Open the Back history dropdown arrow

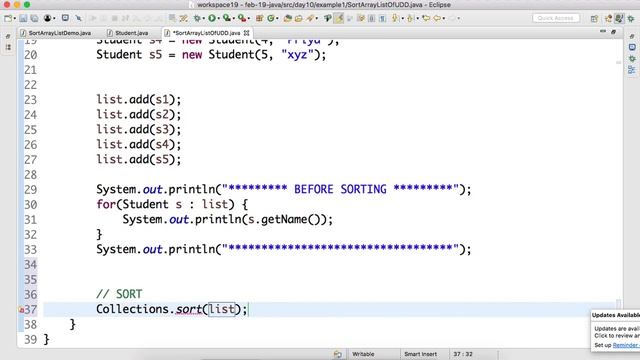(444, 18)
